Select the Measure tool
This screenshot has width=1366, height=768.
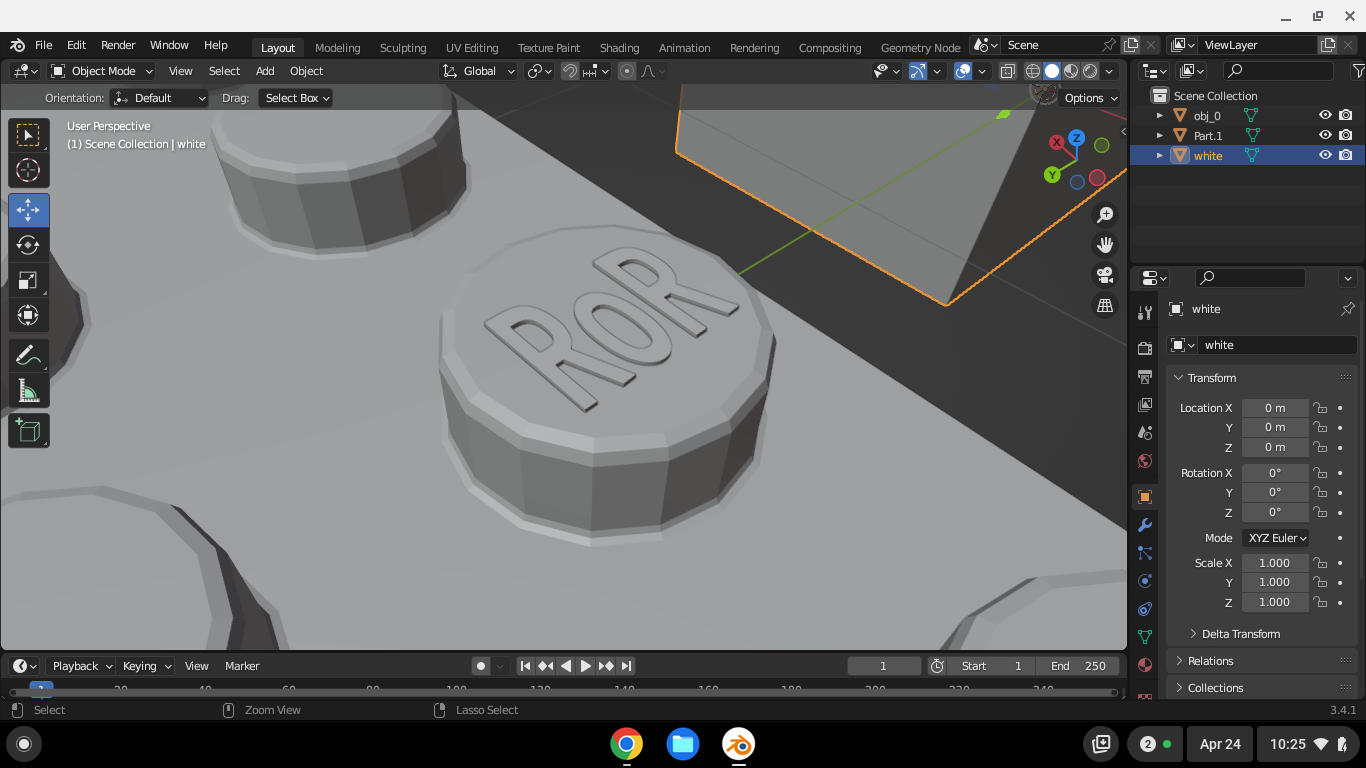pyautogui.click(x=28, y=391)
